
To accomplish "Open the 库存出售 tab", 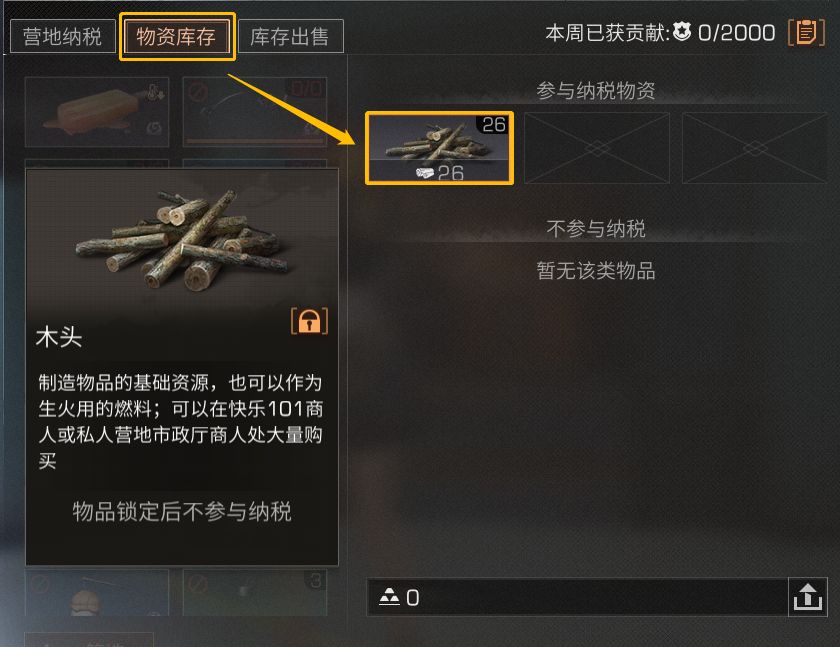I will click(290, 36).
